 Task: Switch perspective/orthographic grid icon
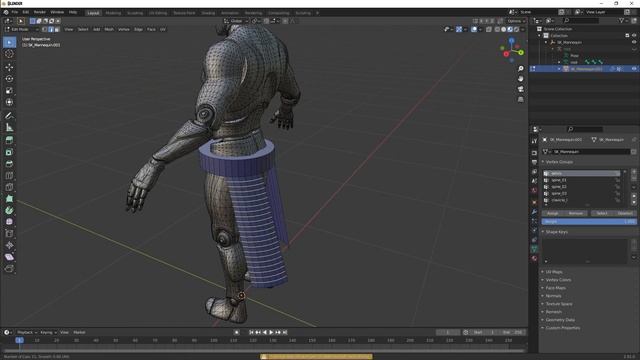tap(520, 99)
